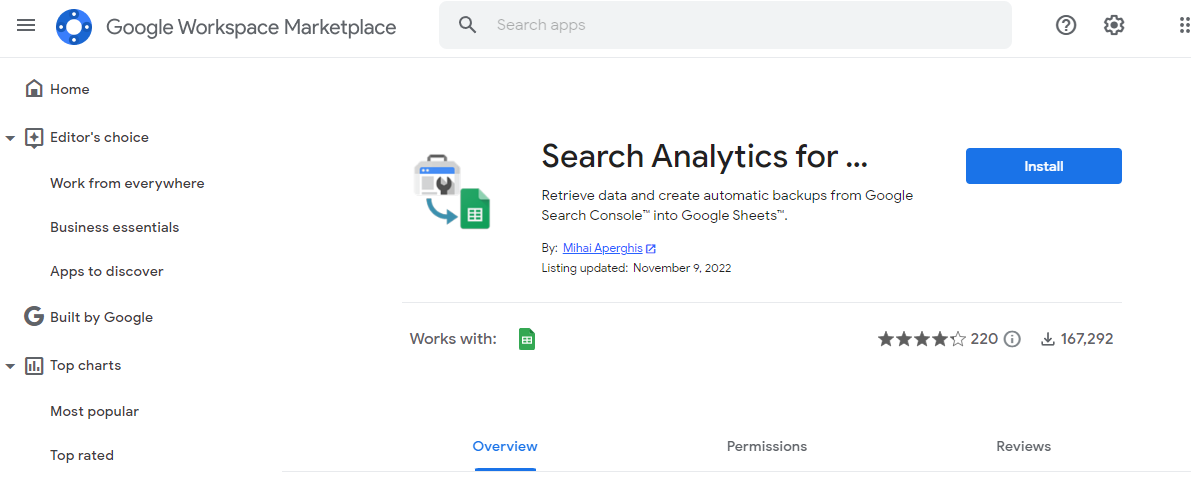Image resolution: width=1191 pixels, height=483 pixels.
Task: Click the external link icon beside Mihai Aperghis
Action: pos(651,248)
